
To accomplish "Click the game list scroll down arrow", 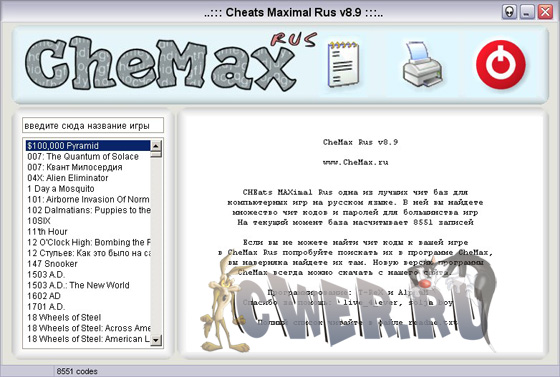I will 156,340.
